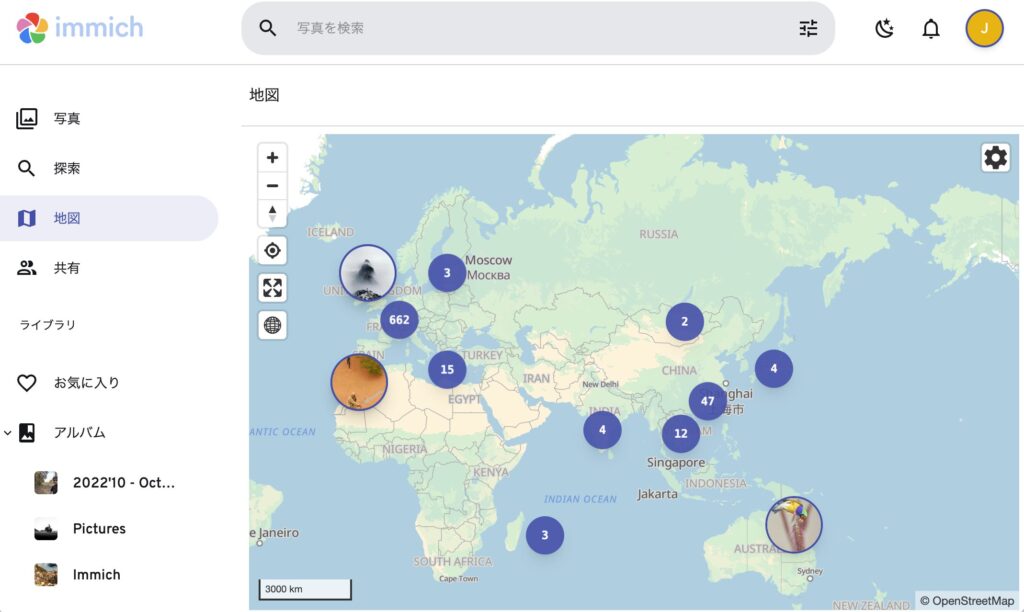Toggle dark mode moon icon
Viewport: 1024px width, 612px height.
[x=884, y=29]
